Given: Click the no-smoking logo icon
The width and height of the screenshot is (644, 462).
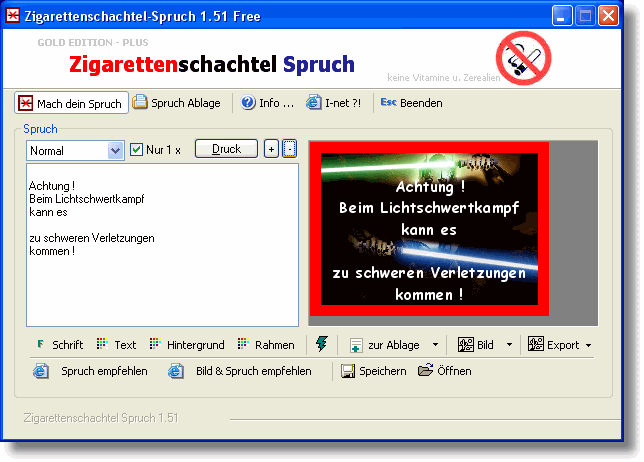Looking at the screenshot, I should point(523,58).
